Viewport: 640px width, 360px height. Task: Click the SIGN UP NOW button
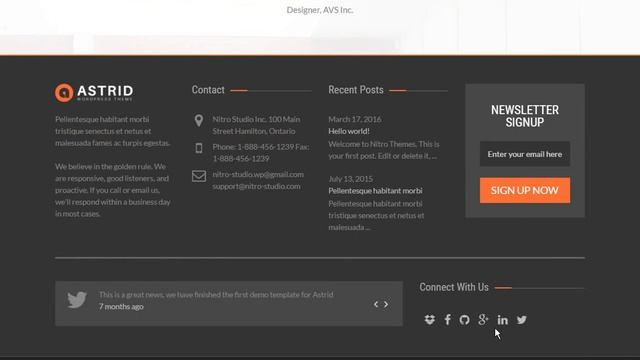pos(525,190)
